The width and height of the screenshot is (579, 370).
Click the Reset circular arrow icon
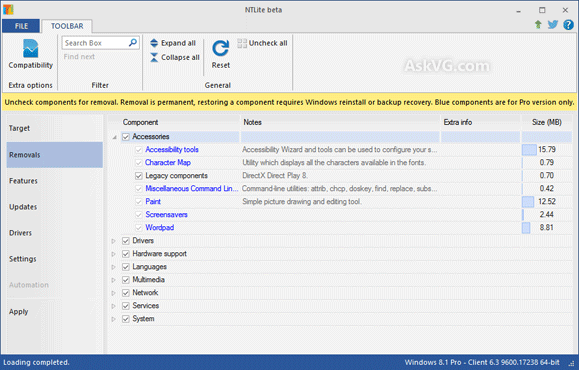pyautogui.click(x=220, y=48)
